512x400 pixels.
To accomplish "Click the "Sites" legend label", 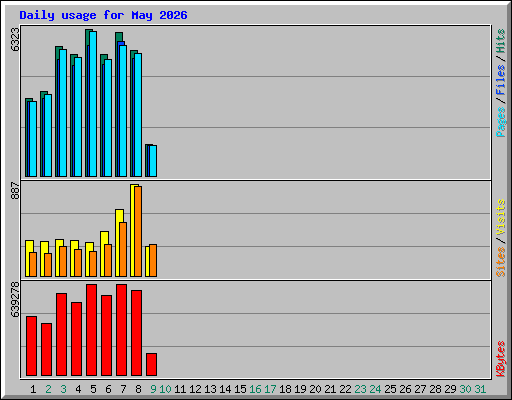I will click(x=500, y=262).
